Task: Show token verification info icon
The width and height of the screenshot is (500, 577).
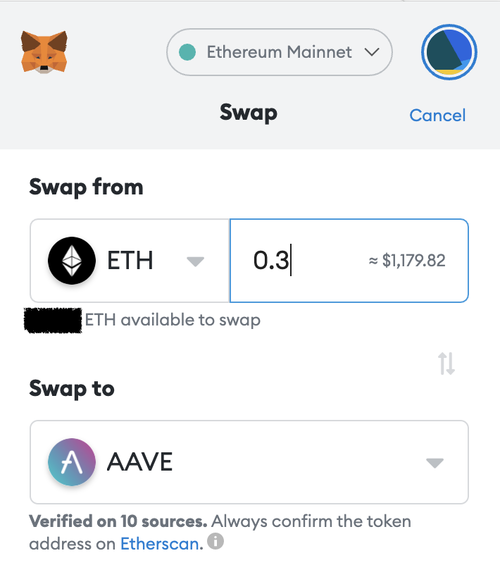Action: 215,541
